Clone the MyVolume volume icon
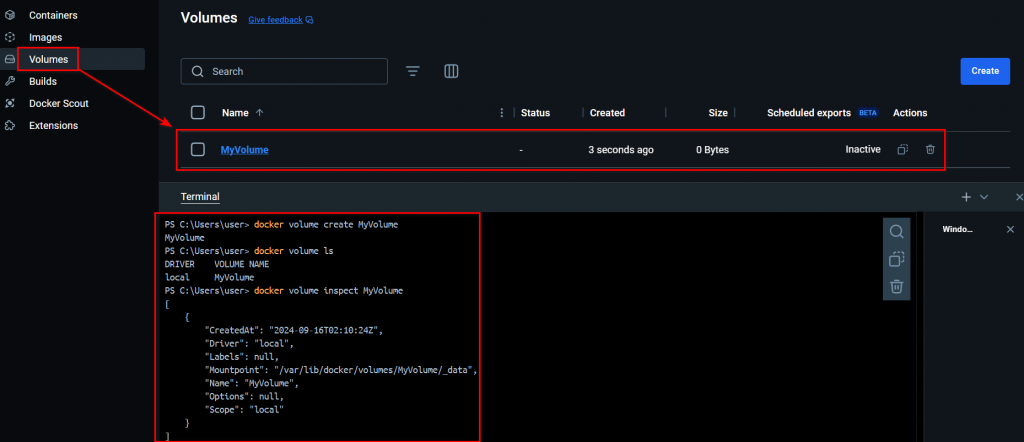 click(903, 150)
